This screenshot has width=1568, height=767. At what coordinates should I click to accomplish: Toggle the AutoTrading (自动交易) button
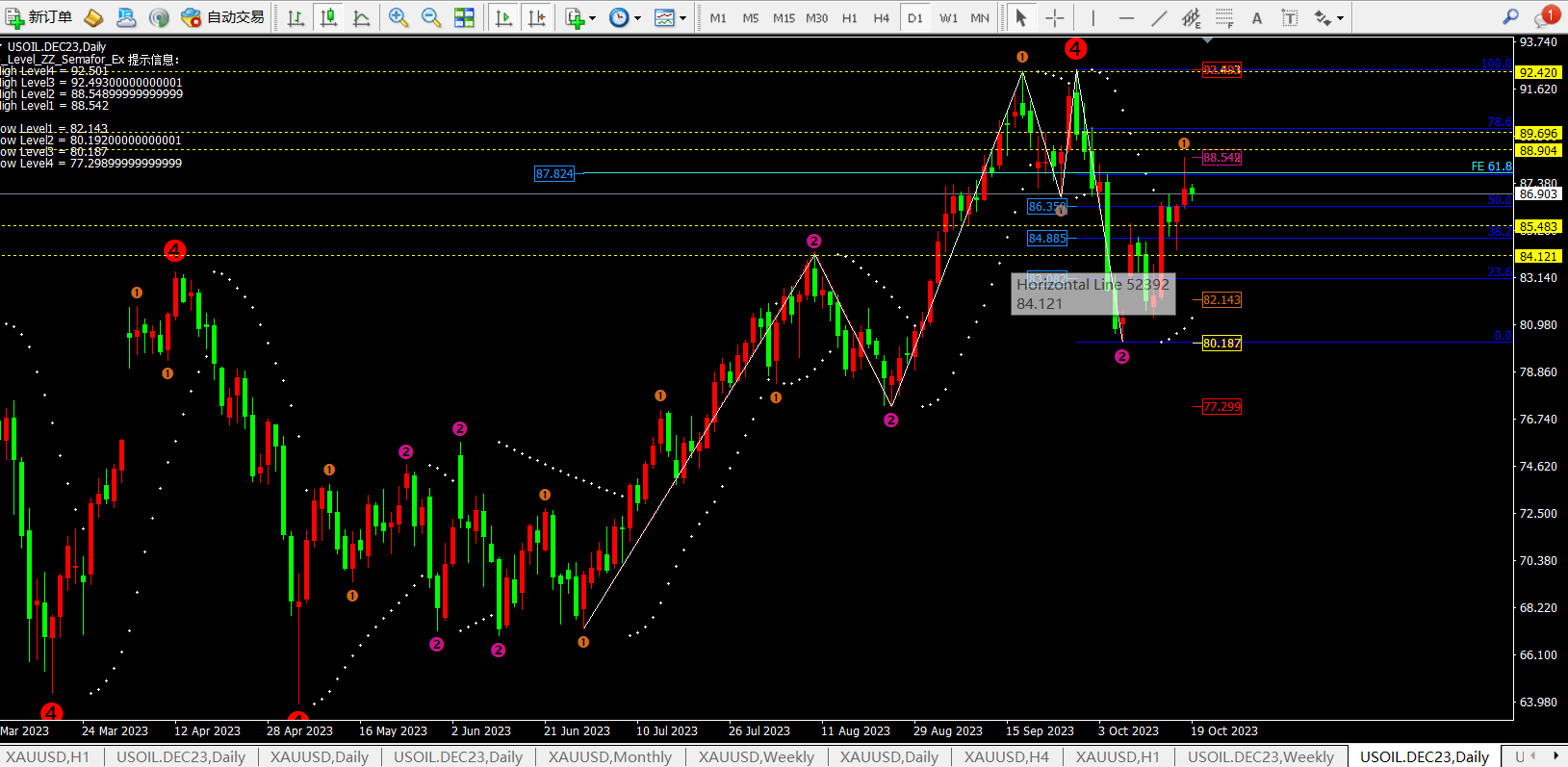[x=222, y=17]
